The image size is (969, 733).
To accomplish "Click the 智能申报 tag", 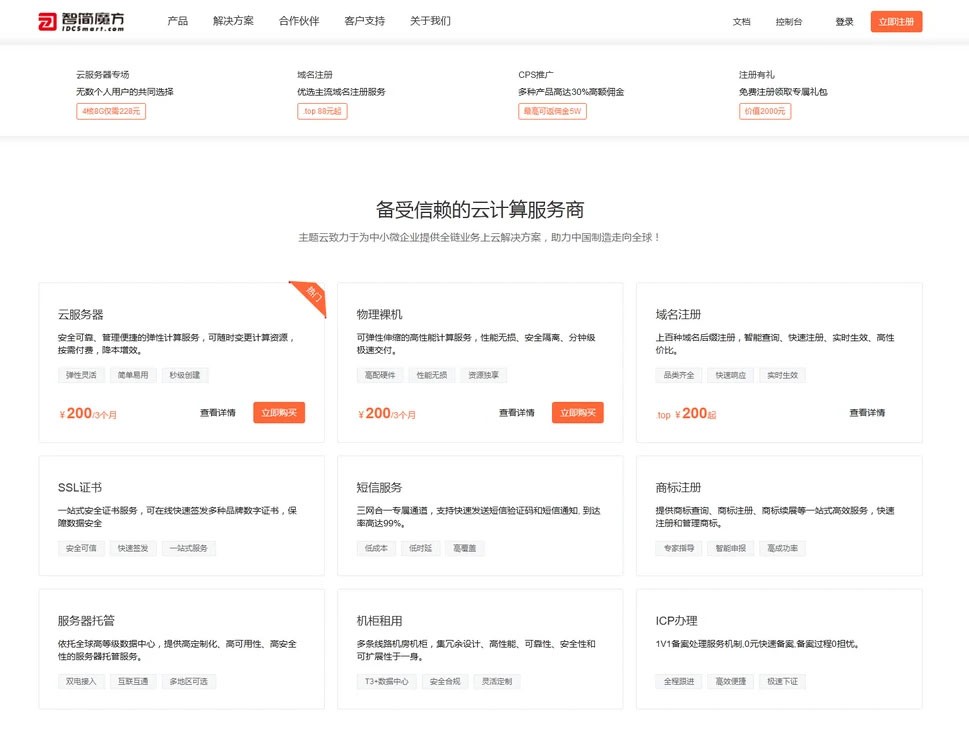I will (731, 548).
